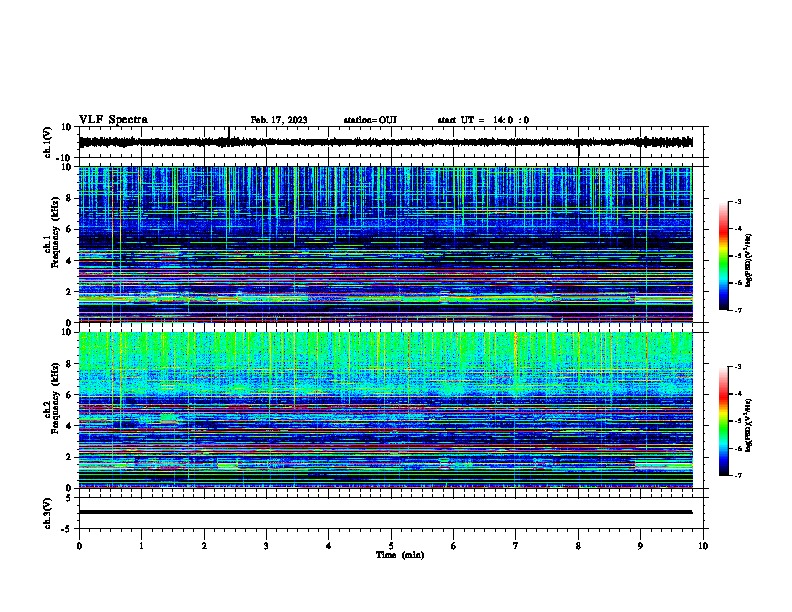Click time axis tick label '8'
This screenshot has height=612, width=792.
pyautogui.click(x=578, y=546)
